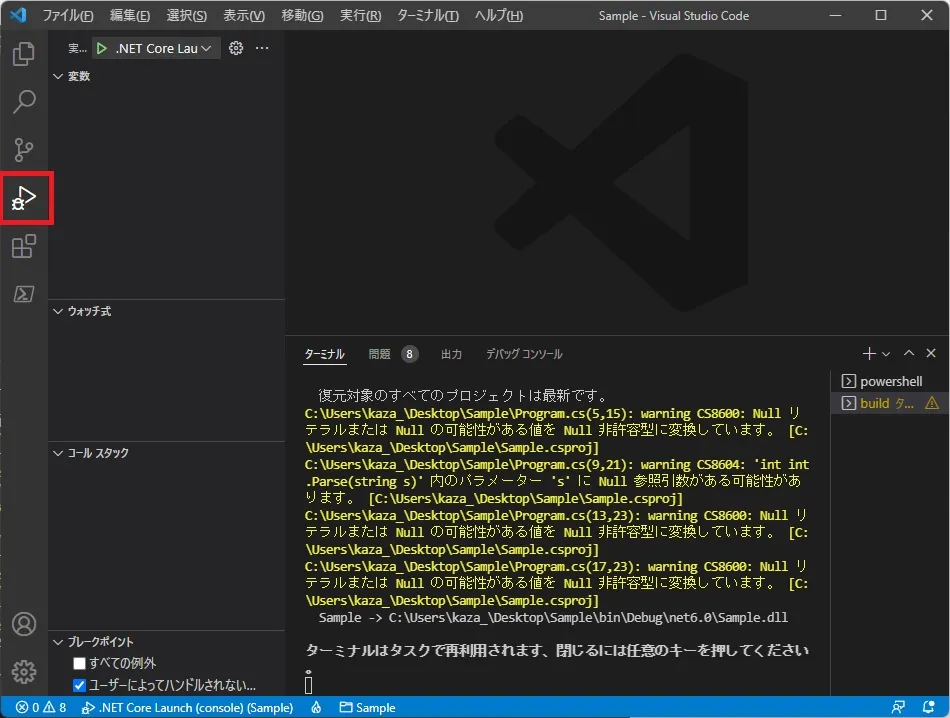
Task: Open launch.json with the gear icon
Action: (236, 48)
